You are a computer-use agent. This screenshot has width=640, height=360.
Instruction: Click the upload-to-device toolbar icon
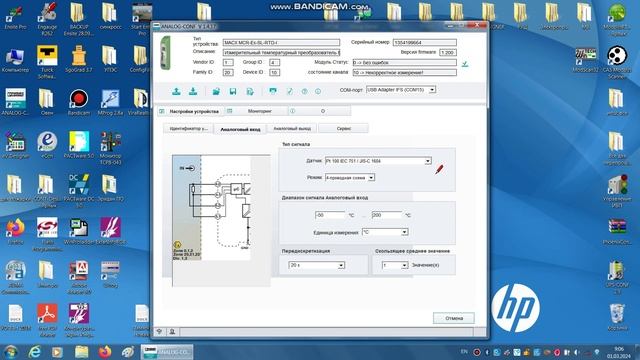176,91
